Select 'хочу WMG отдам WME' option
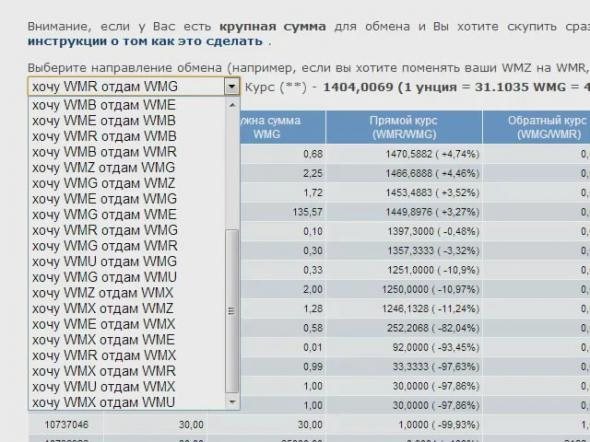The image size is (590, 442). [127, 215]
